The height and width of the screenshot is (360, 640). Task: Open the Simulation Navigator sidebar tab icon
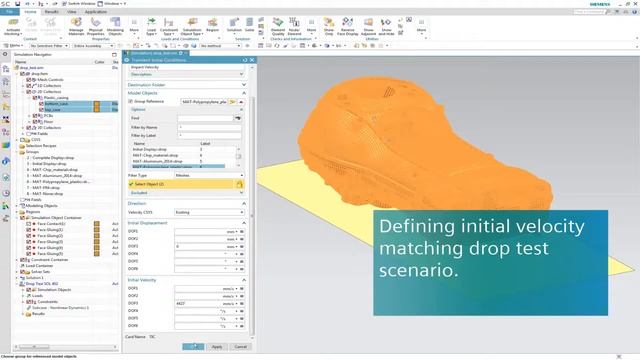coord(5,69)
